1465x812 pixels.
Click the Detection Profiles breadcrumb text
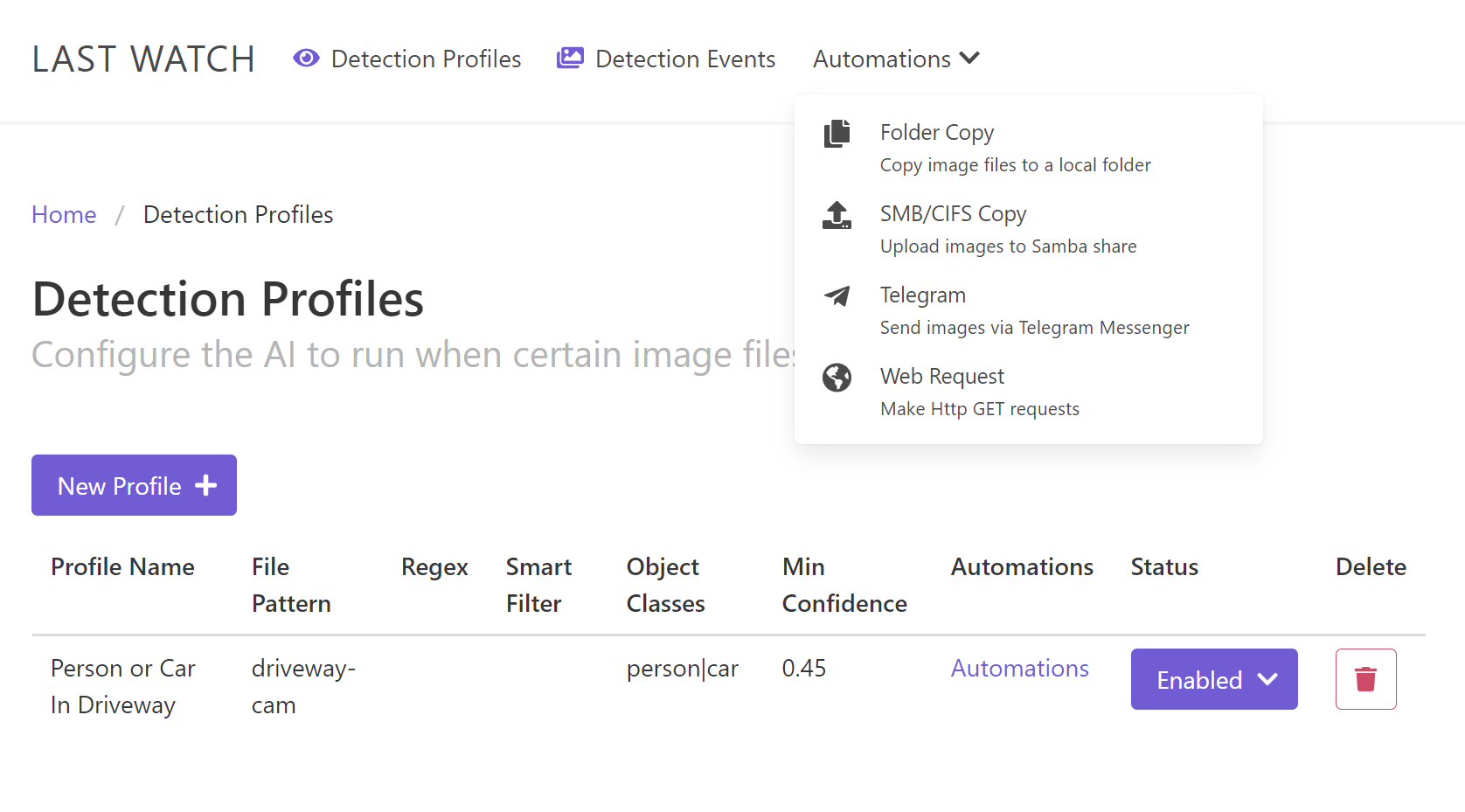(238, 214)
